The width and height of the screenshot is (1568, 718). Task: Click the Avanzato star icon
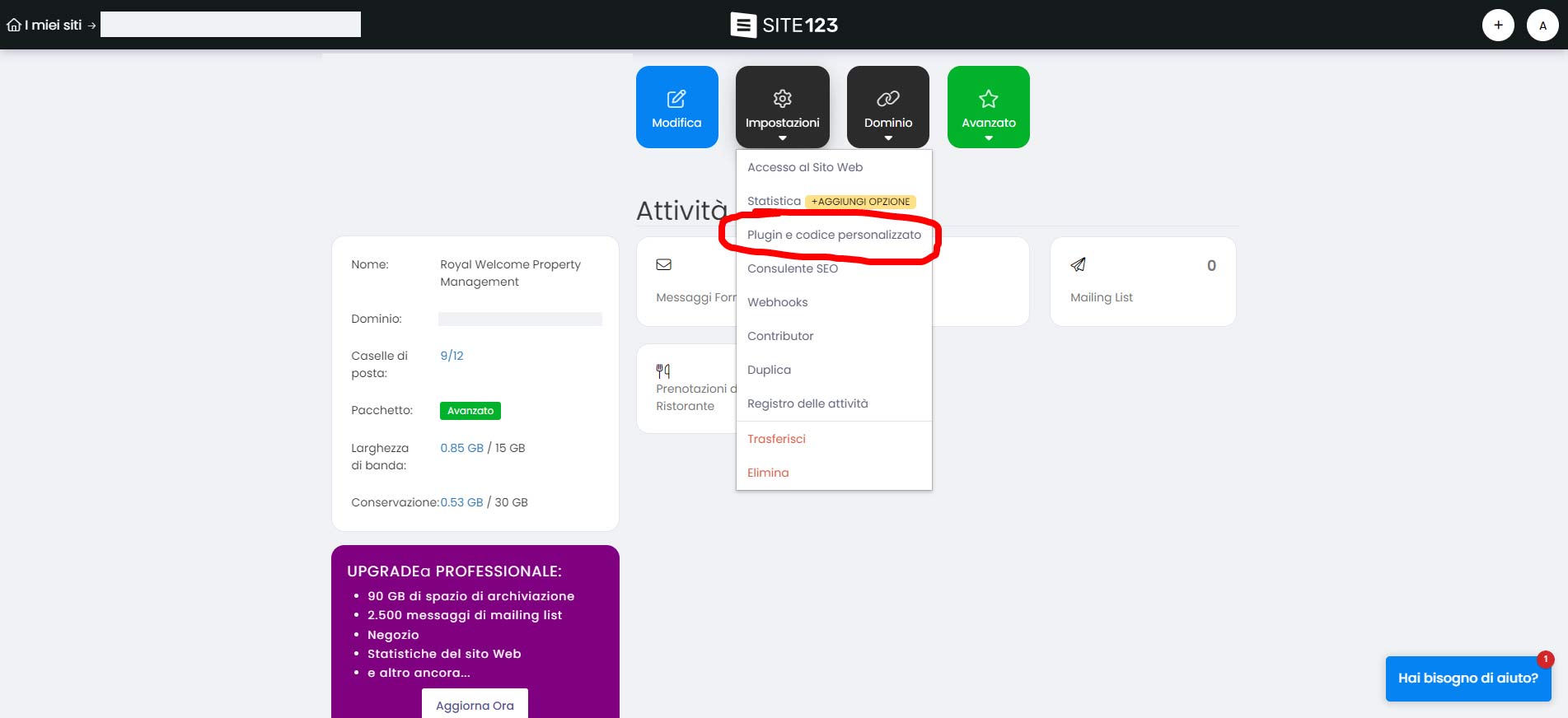click(x=988, y=99)
